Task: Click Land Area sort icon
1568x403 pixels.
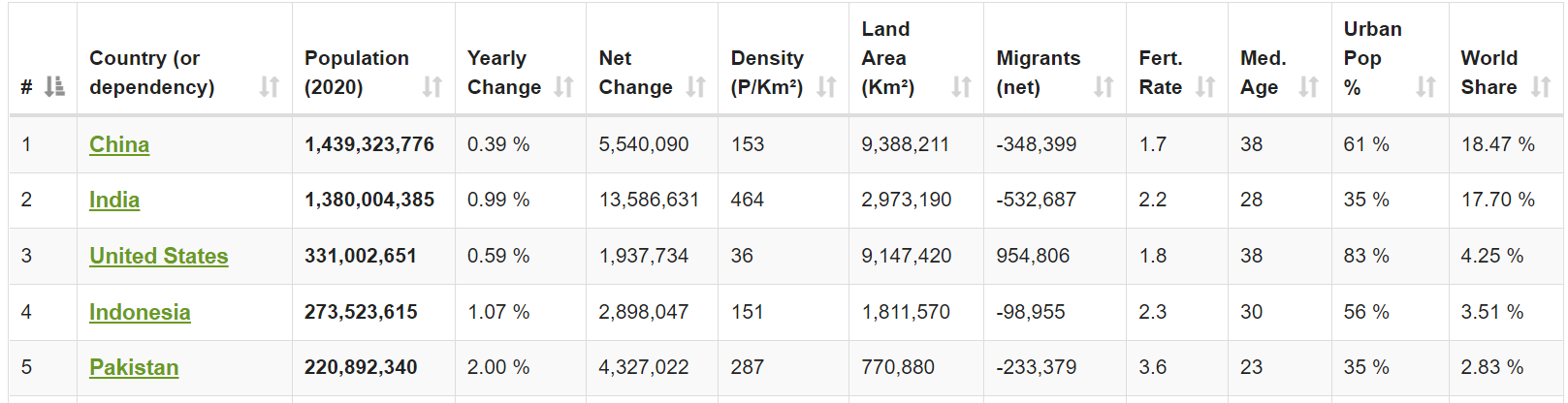Action: tap(961, 87)
